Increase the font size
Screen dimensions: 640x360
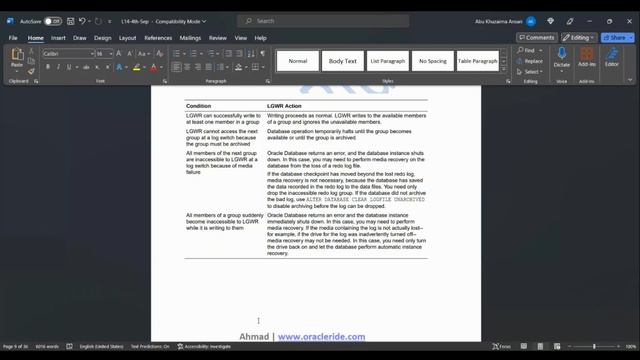(x=119, y=53)
